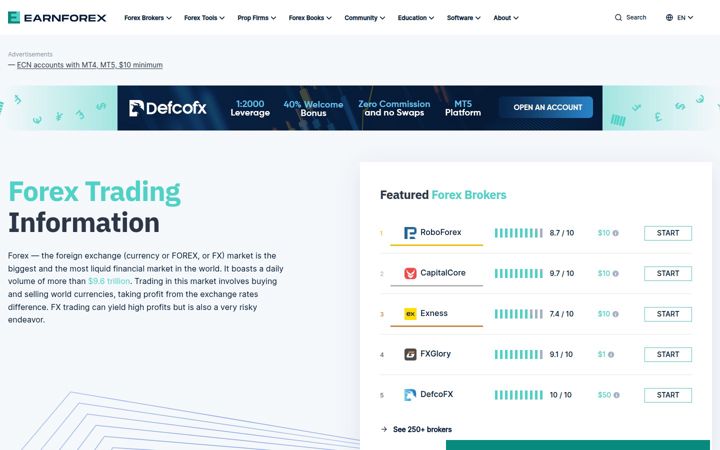Open the DefcoFX broker name link
Image resolution: width=720 pixels, height=450 pixels.
pyautogui.click(x=436, y=394)
